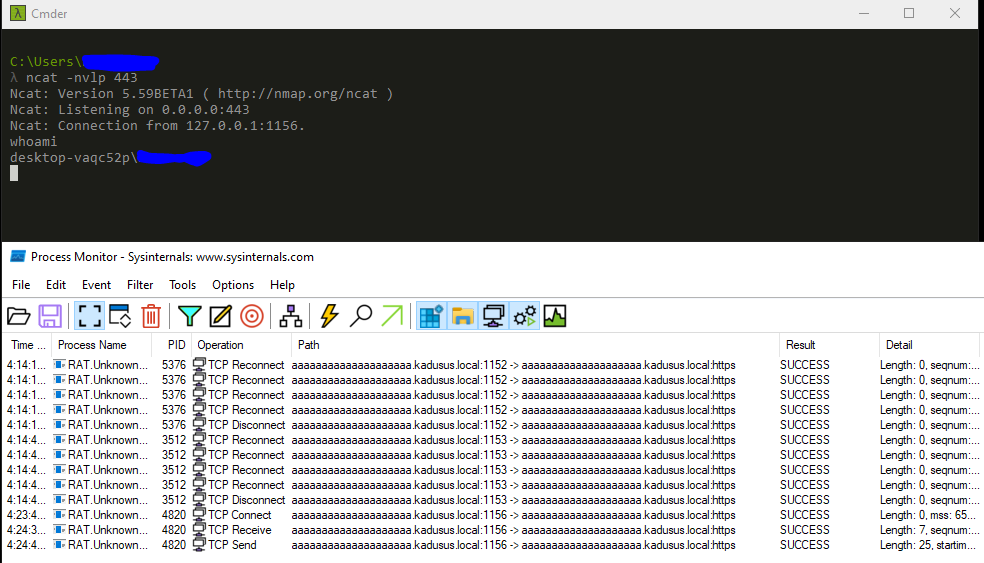Click Detail 'Length: 0, mss: 65' cell
Viewport: 984px width, 563px height.
click(x=928, y=515)
